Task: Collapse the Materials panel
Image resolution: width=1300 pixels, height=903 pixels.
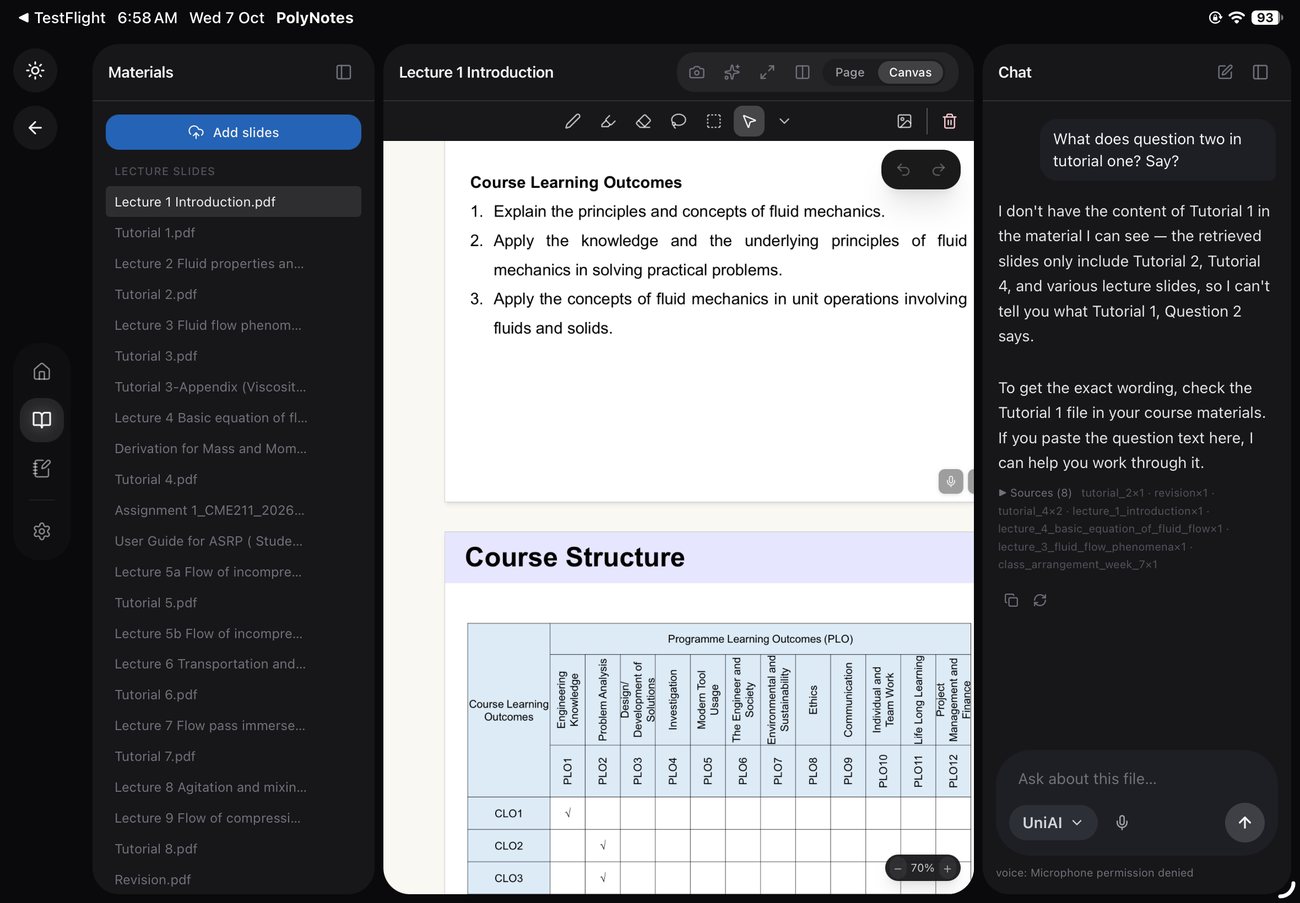Action: (344, 72)
